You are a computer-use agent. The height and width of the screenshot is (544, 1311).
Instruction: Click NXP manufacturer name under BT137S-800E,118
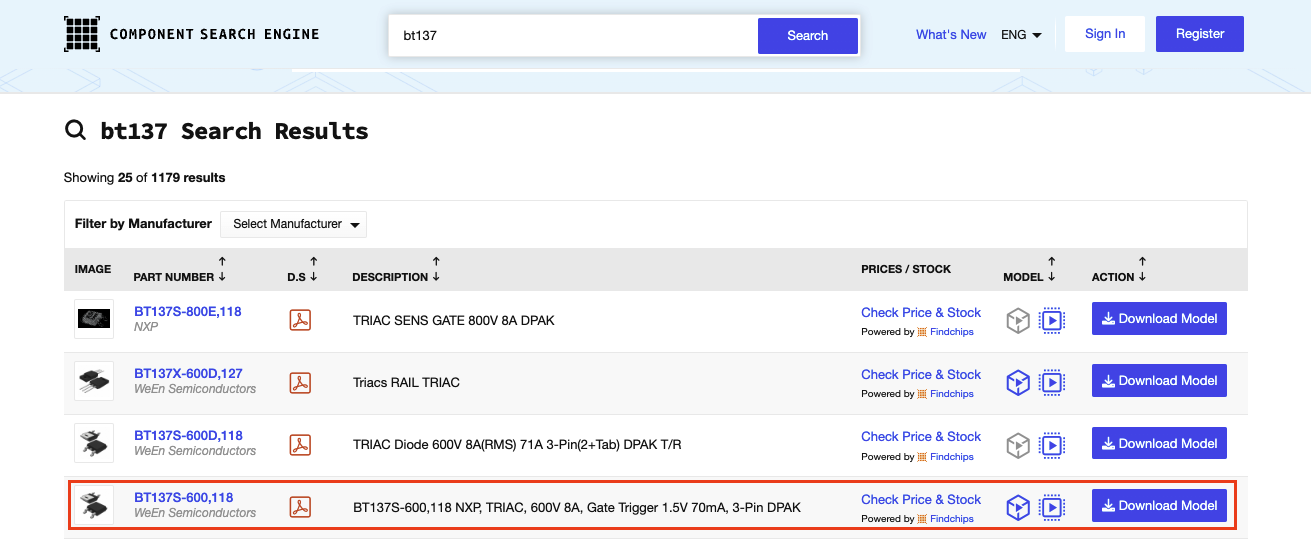pos(146,327)
